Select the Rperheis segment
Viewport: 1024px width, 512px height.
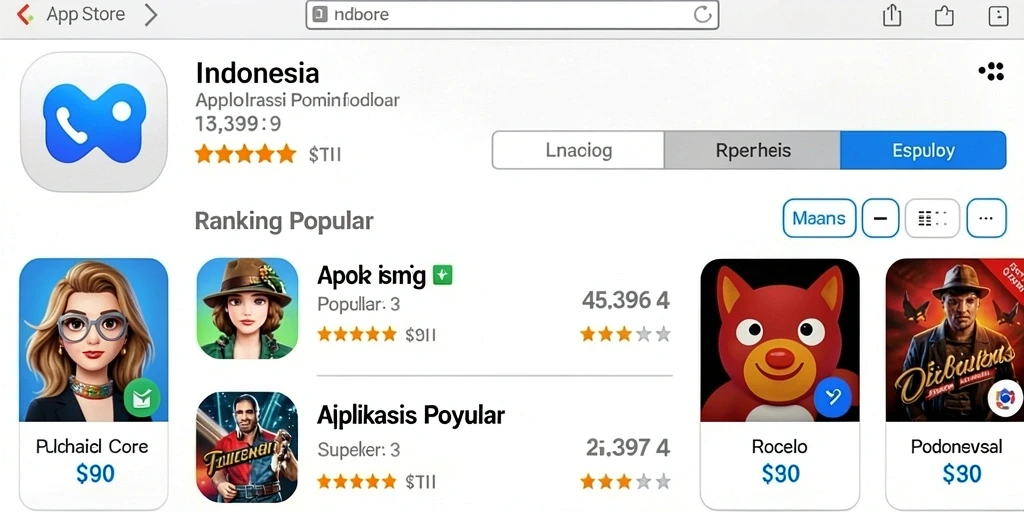(752, 150)
